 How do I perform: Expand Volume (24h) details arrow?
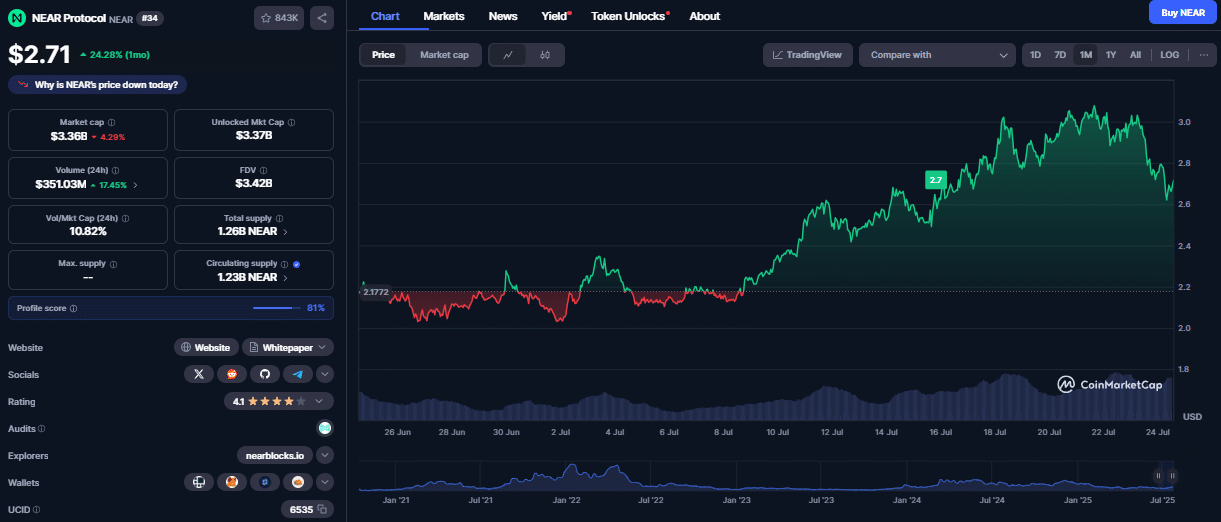(136, 185)
